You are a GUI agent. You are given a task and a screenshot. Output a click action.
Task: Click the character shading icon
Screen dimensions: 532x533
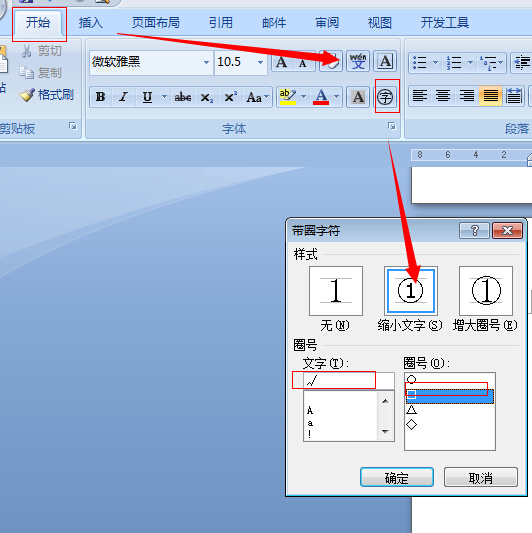(x=358, y=97)
